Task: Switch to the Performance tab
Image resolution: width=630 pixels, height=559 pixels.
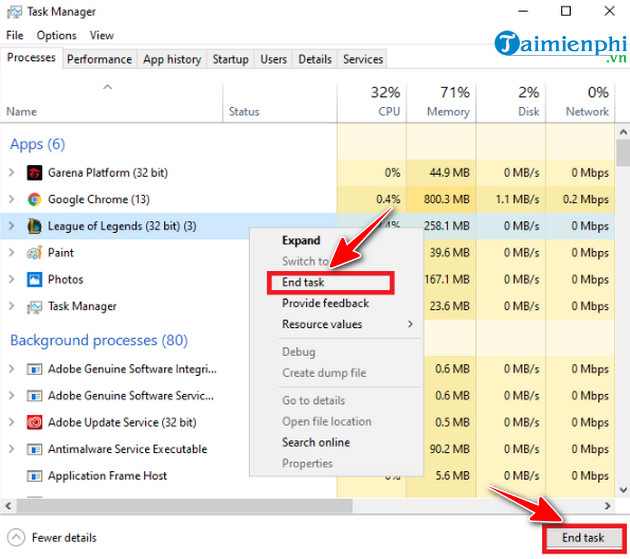Action: point(99,59)
